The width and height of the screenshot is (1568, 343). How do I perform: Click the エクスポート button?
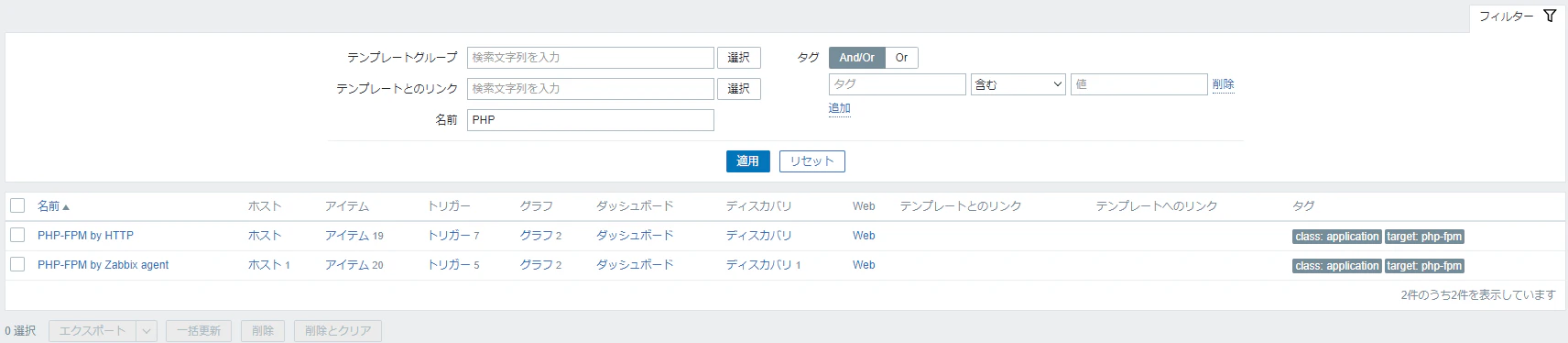coord(93,331)
